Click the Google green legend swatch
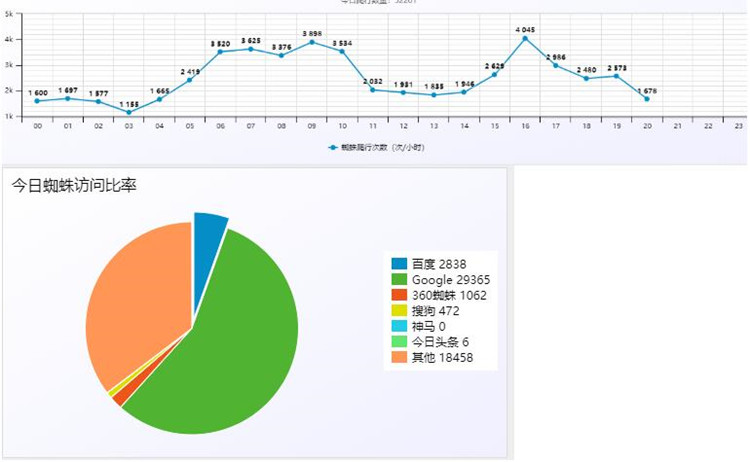 pos(399,280)
